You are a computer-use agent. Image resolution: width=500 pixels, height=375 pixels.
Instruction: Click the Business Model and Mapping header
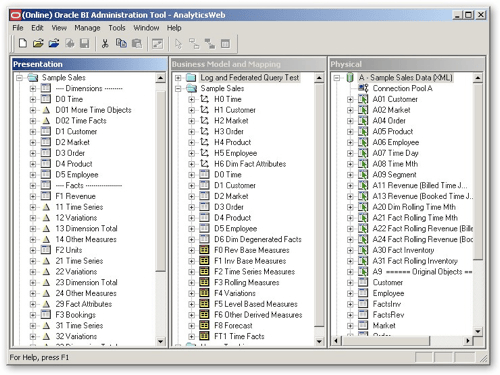(248, 64)
